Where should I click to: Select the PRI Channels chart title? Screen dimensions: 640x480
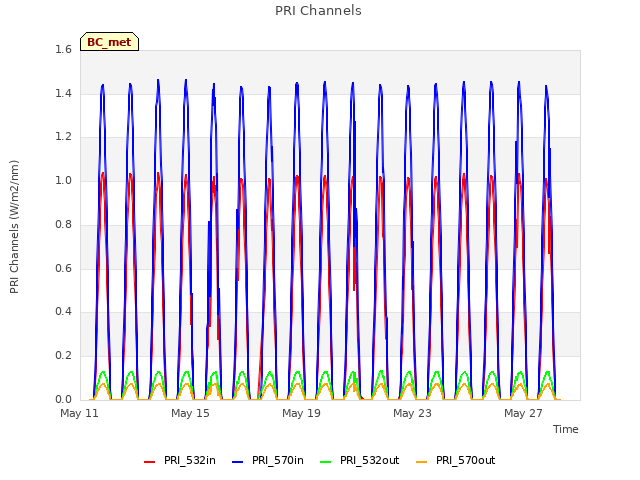tap(318, 11)
